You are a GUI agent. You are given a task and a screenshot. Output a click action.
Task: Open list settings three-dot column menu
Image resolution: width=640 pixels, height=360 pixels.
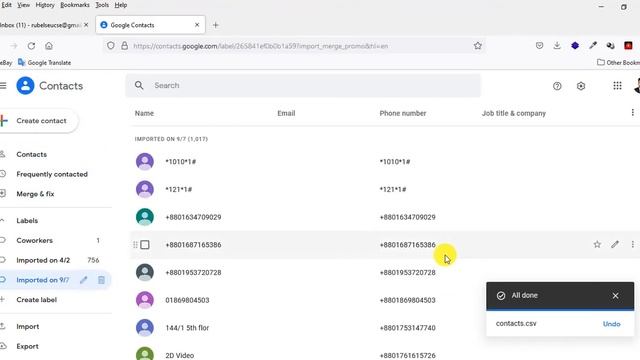click(632, 113)
